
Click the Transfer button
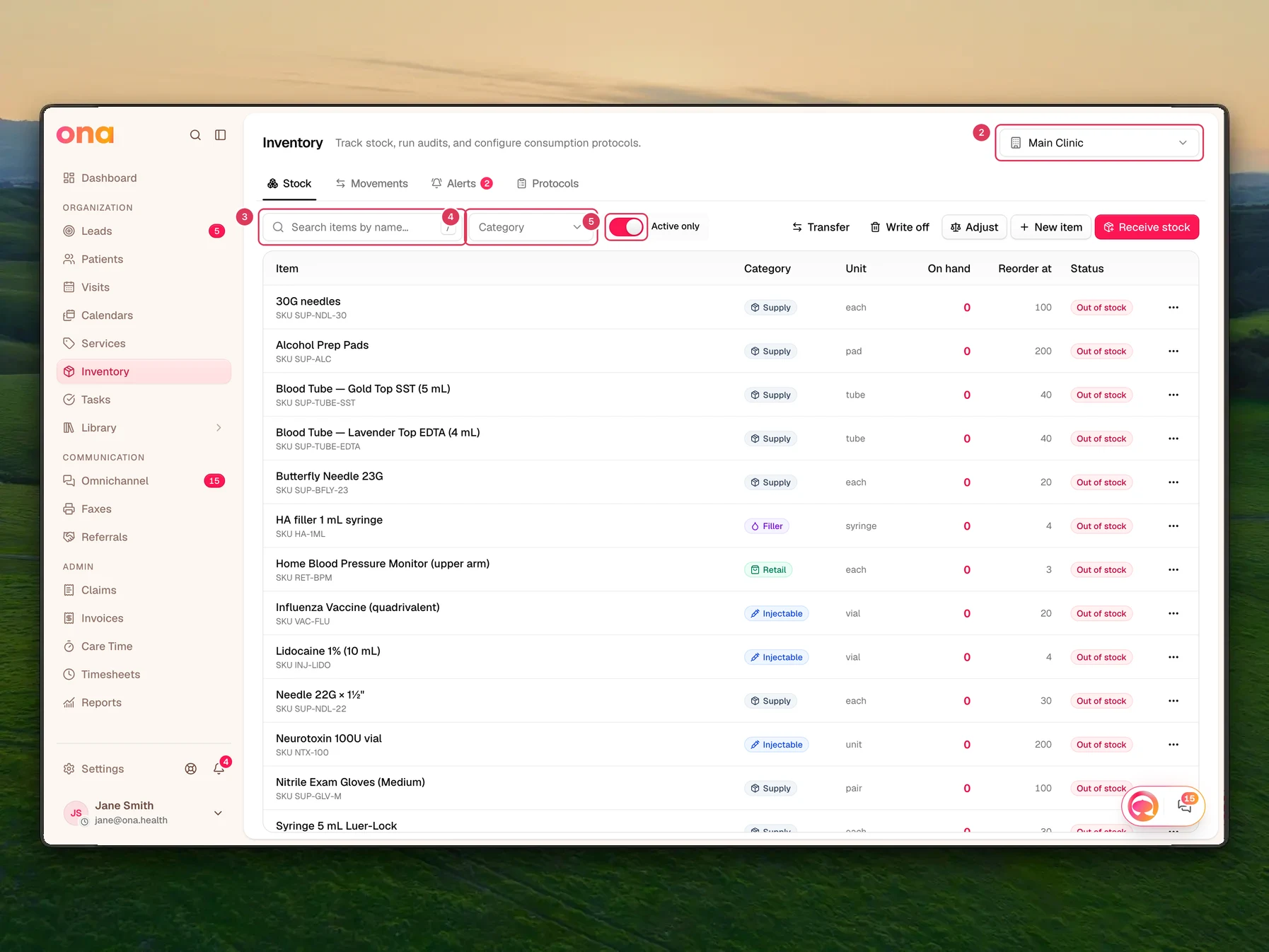[821, 227]
